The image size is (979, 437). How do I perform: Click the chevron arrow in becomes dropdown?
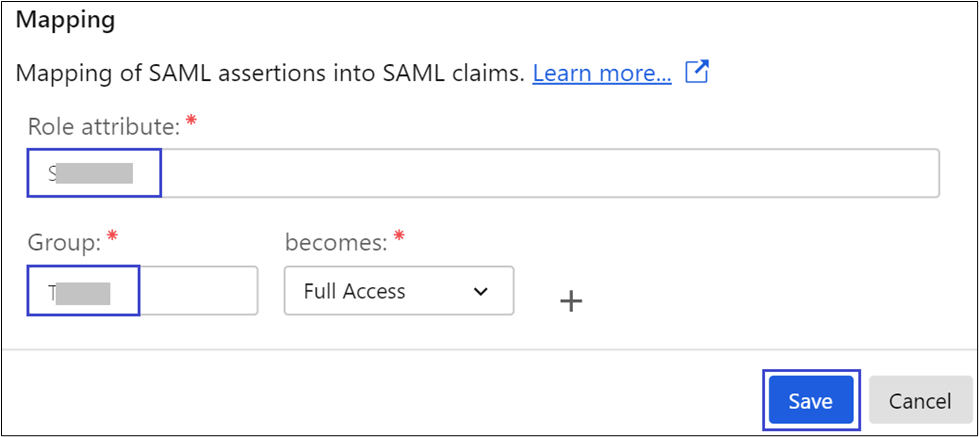click(x=481, y=291)
